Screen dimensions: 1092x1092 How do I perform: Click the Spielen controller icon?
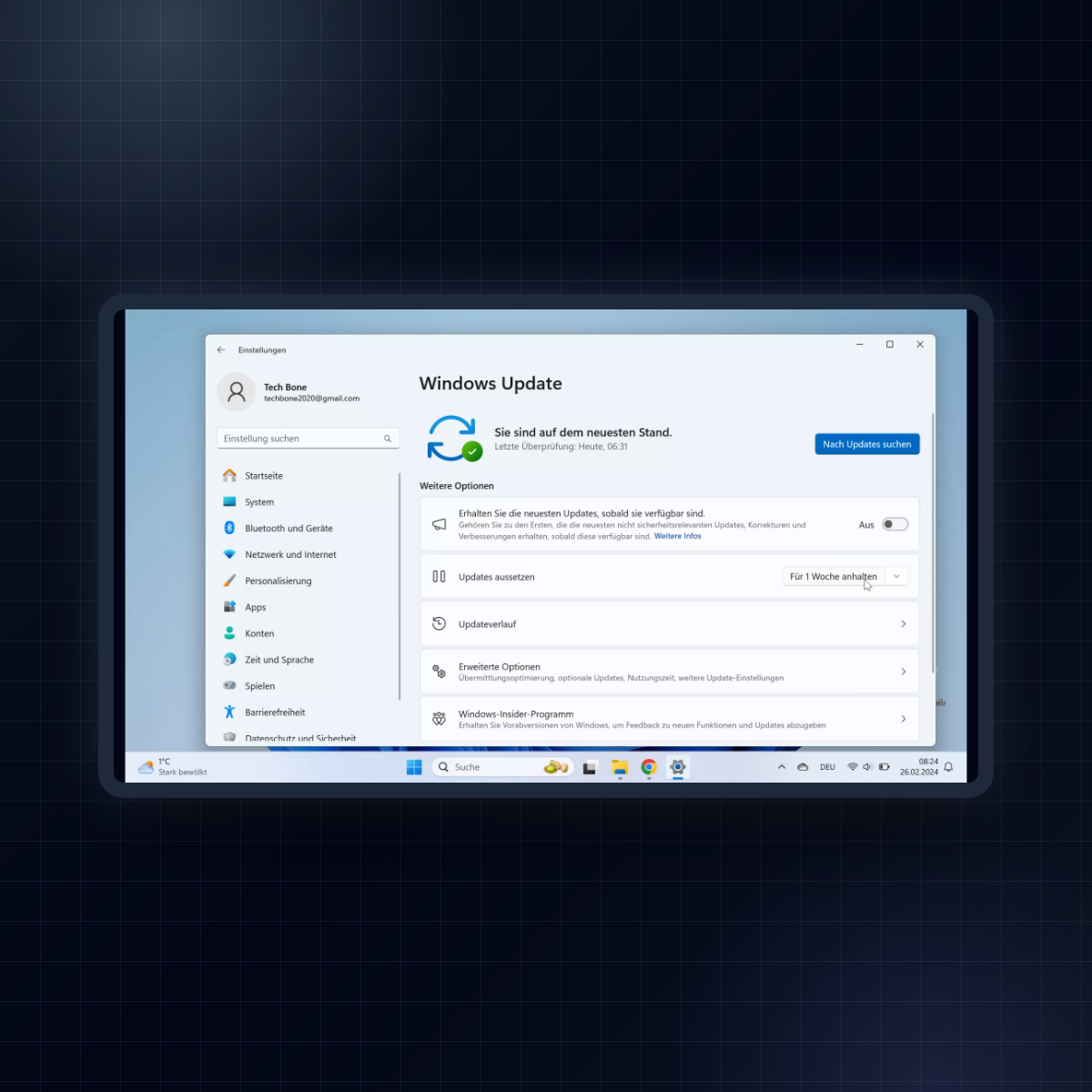[229, 686]
